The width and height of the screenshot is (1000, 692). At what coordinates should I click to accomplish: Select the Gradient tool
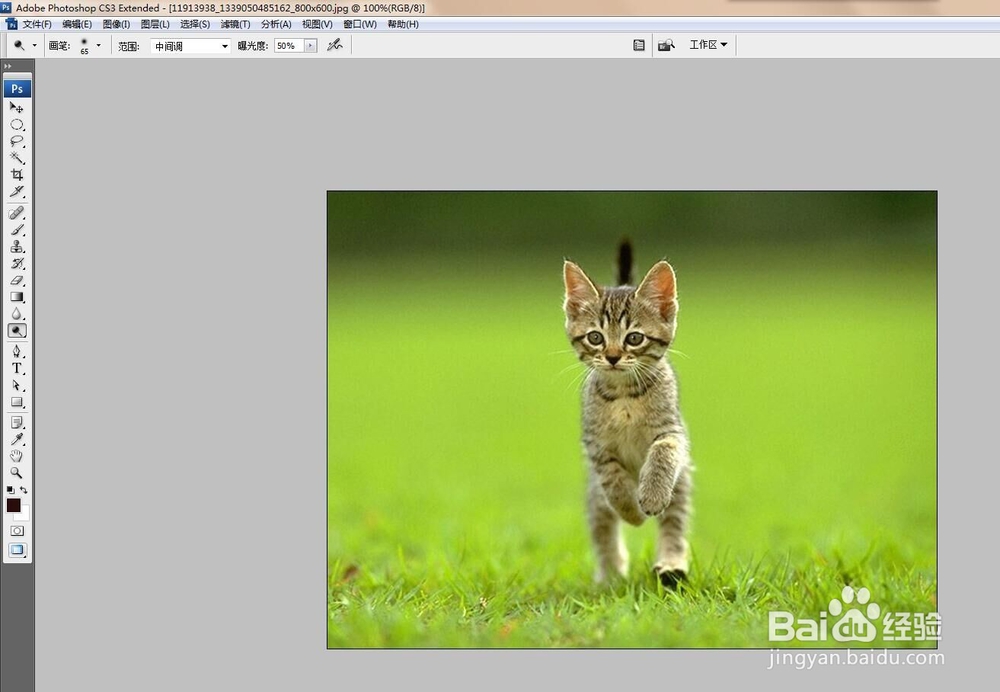coord(17,297)
